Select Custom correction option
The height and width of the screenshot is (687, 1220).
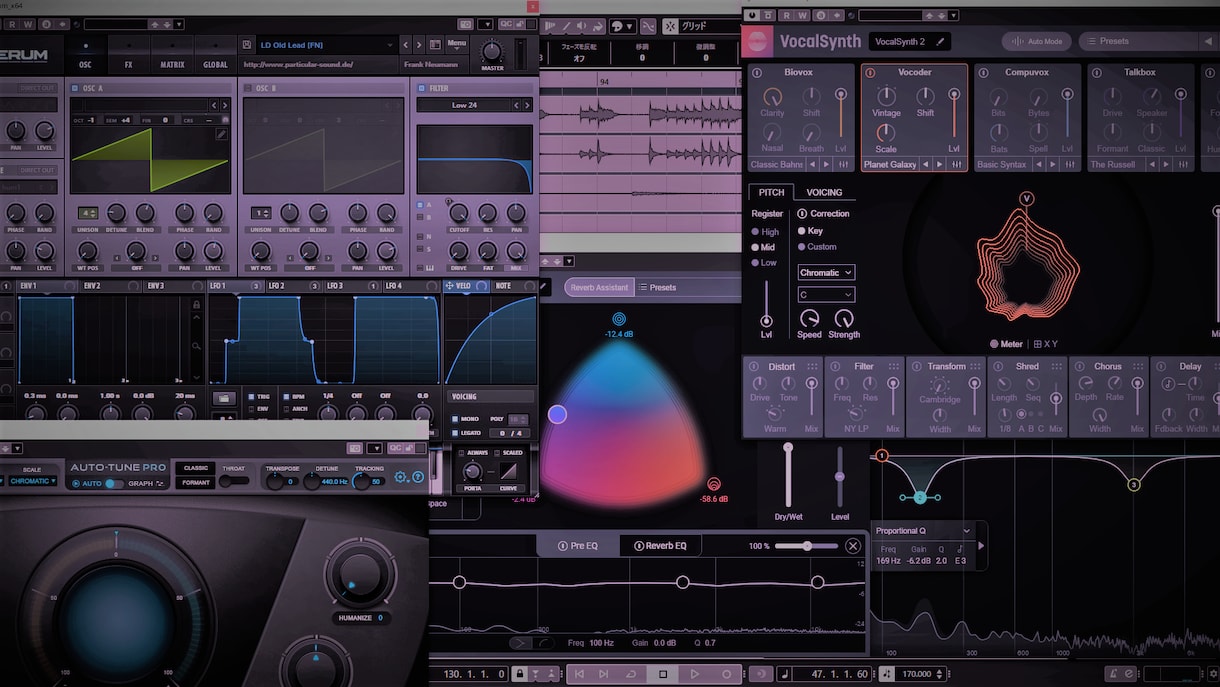coord(817,247)
